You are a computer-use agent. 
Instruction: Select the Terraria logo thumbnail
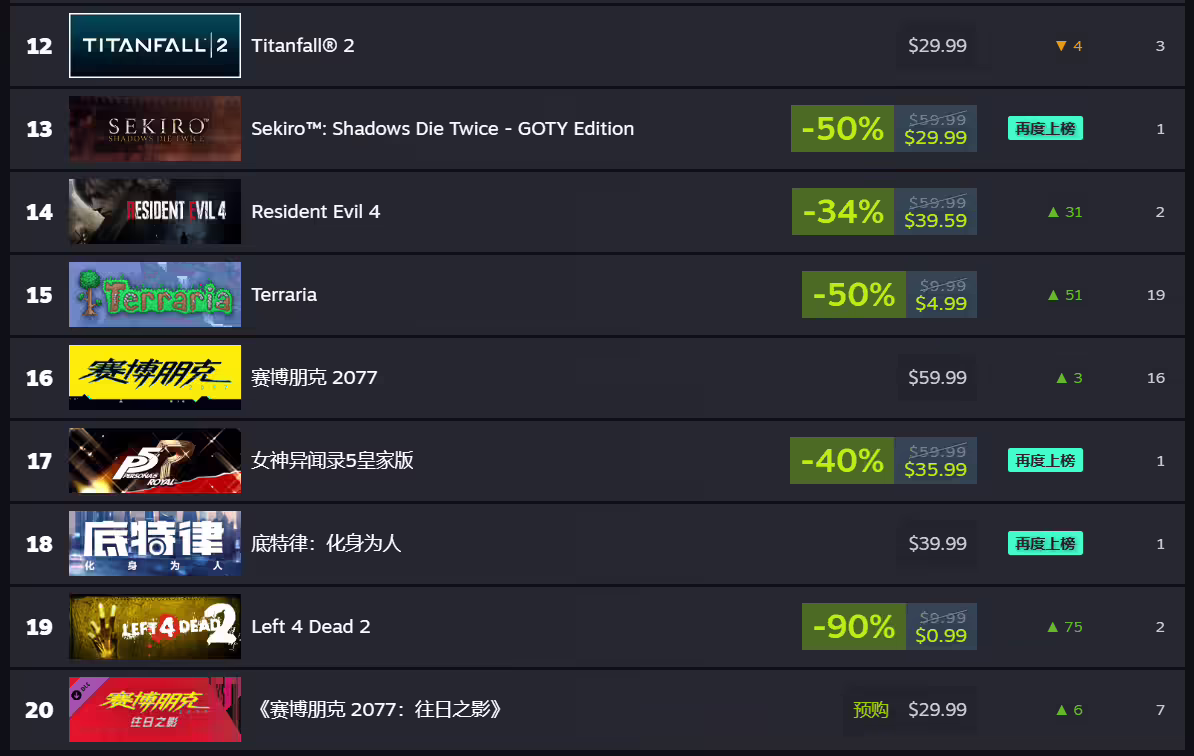click(155, 294)
